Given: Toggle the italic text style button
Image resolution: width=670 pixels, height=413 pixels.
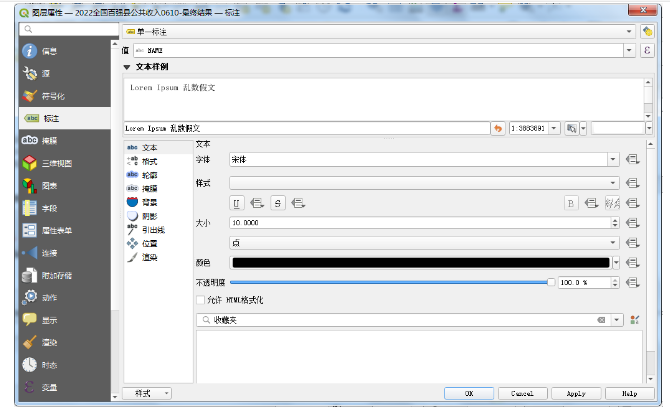Looking at the screenshot, I should tap(612, 203).
